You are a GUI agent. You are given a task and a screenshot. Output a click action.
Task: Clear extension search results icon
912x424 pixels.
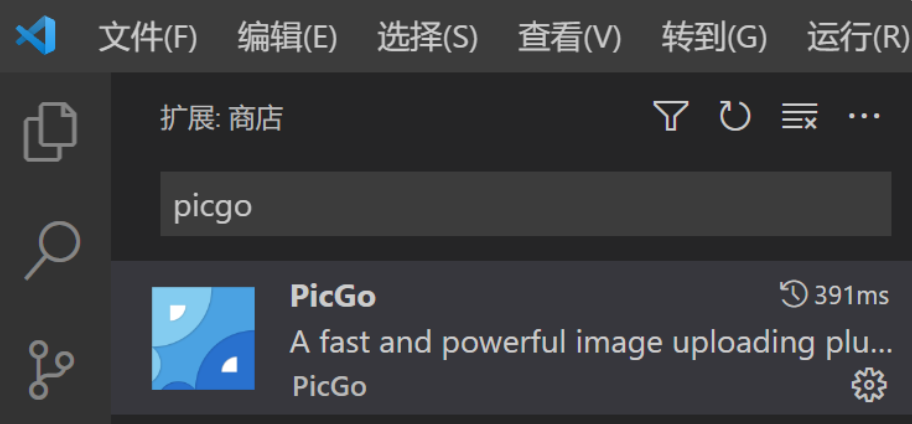tap(799, 116)
